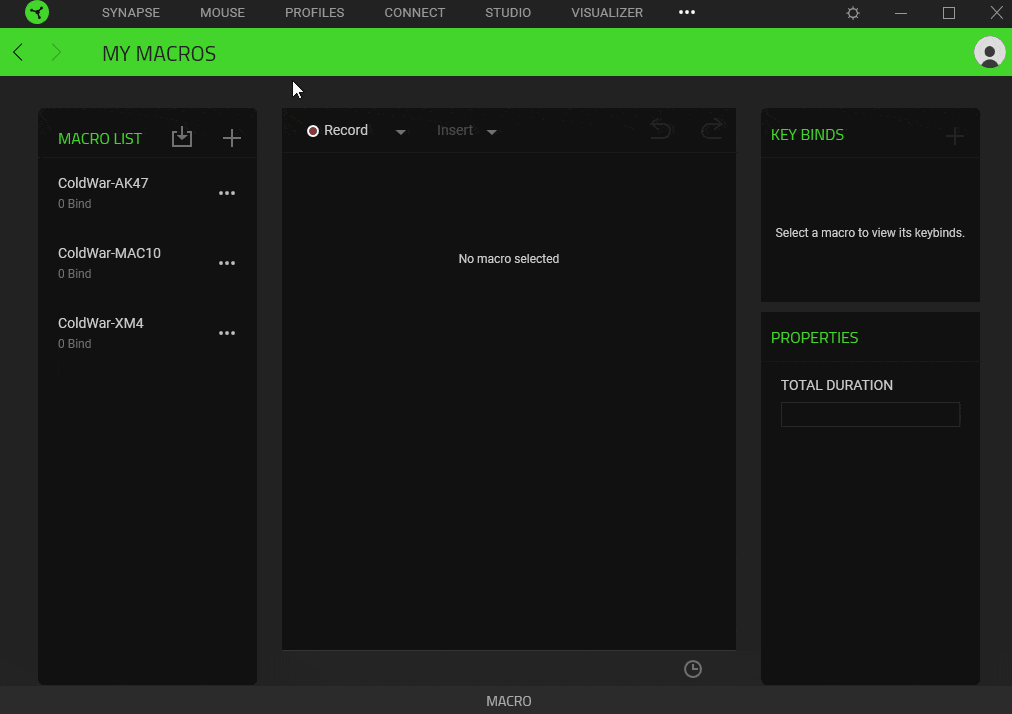Switch to the STUDIO tab
The image size is (1012, 714).
(507, 13)
